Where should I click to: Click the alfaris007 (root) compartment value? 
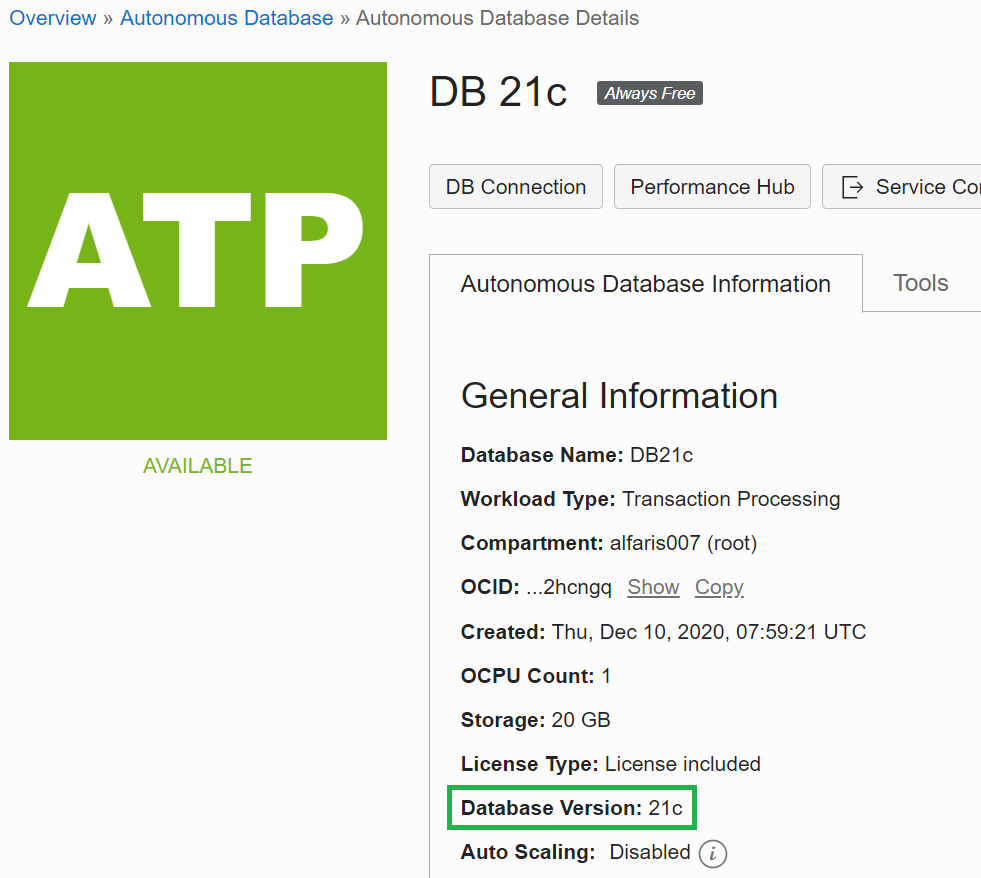(x=683, y=543)
